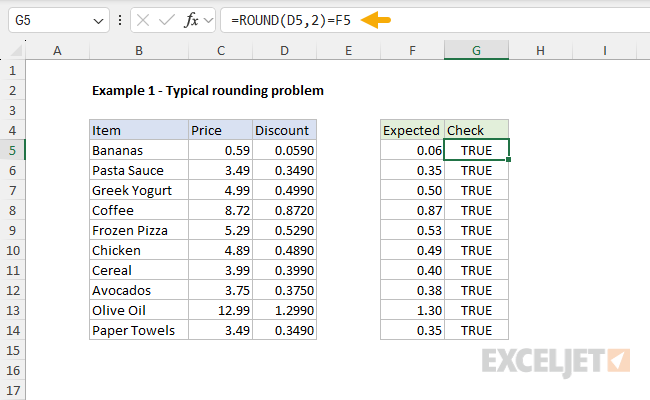Select the 'Olive Oil' cell
The width and height of the screenshot is (650, 400).
tap(139, 310)
